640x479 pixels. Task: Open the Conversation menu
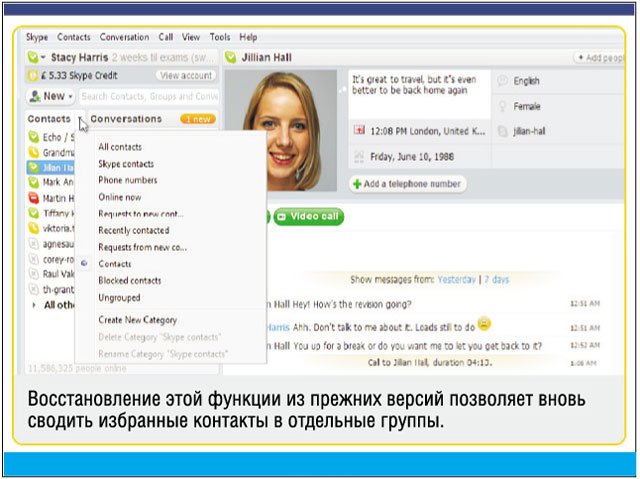click(124, 37)
